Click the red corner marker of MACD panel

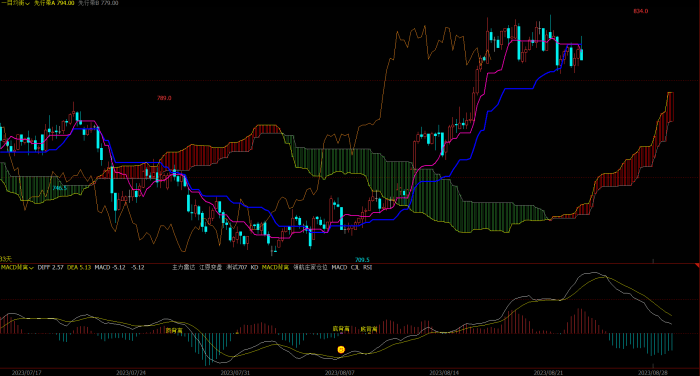697,266
